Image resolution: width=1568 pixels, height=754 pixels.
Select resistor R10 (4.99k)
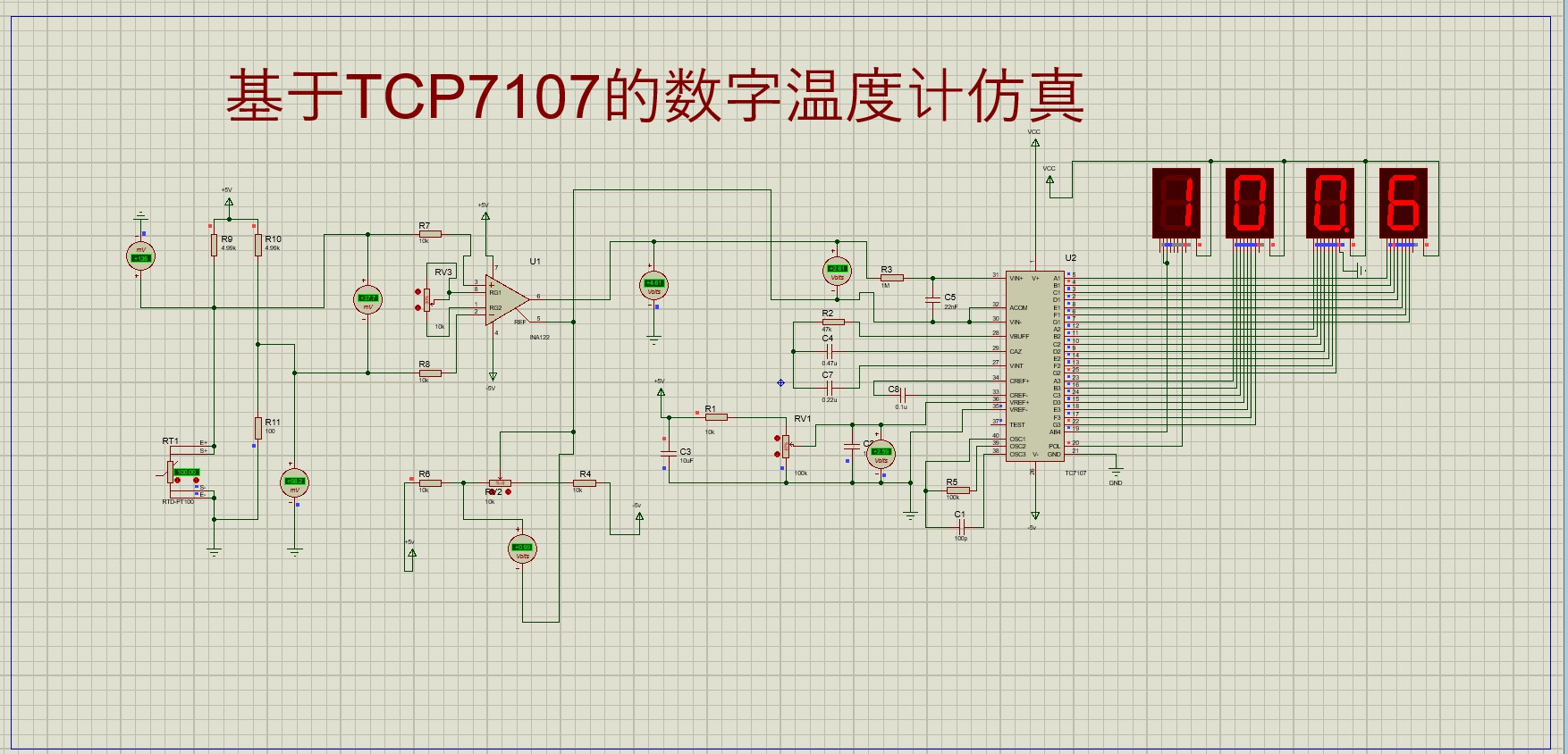tap(257, 245)
